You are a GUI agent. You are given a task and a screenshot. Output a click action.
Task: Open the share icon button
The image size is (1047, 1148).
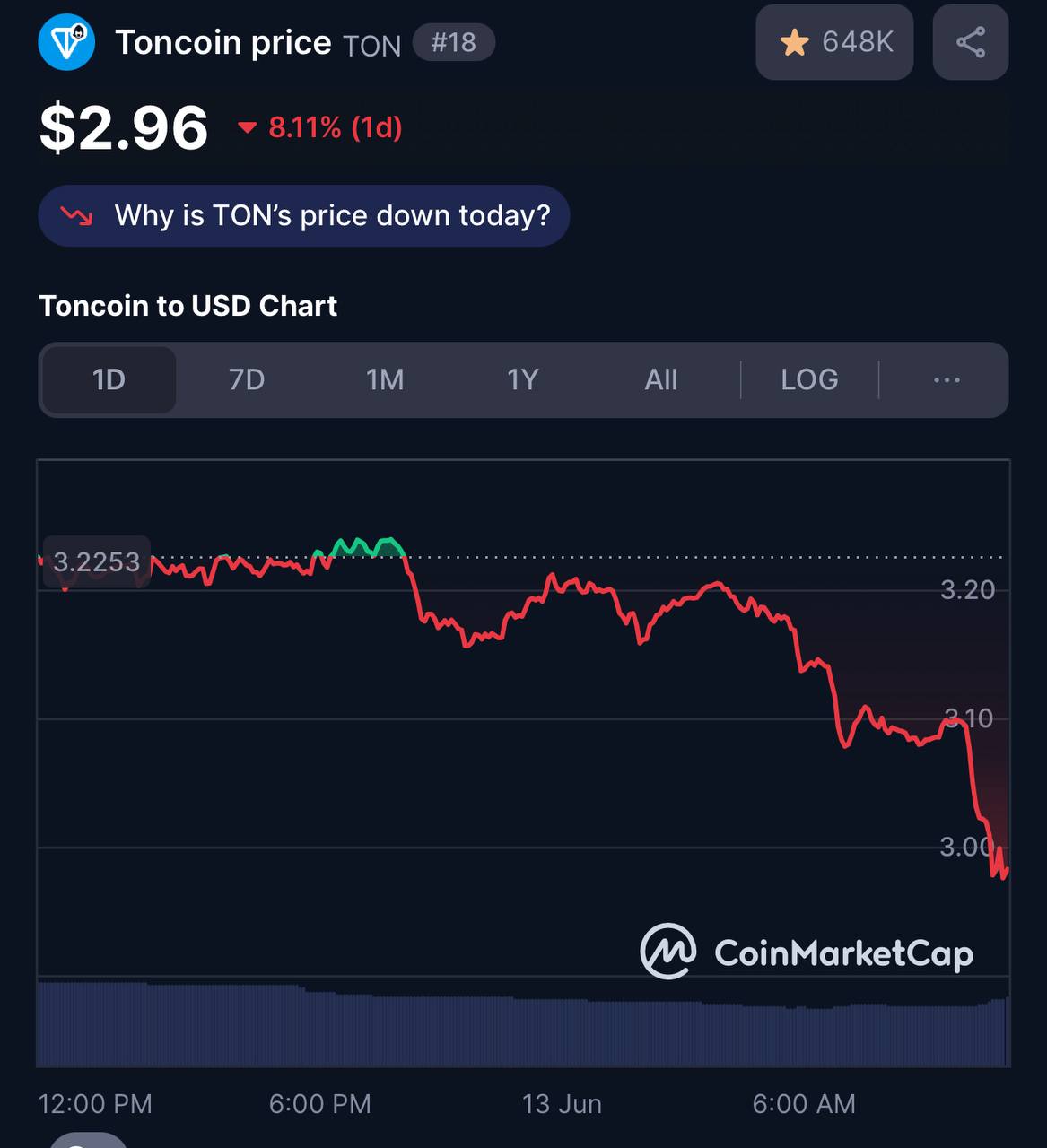(x=971, y=42)
